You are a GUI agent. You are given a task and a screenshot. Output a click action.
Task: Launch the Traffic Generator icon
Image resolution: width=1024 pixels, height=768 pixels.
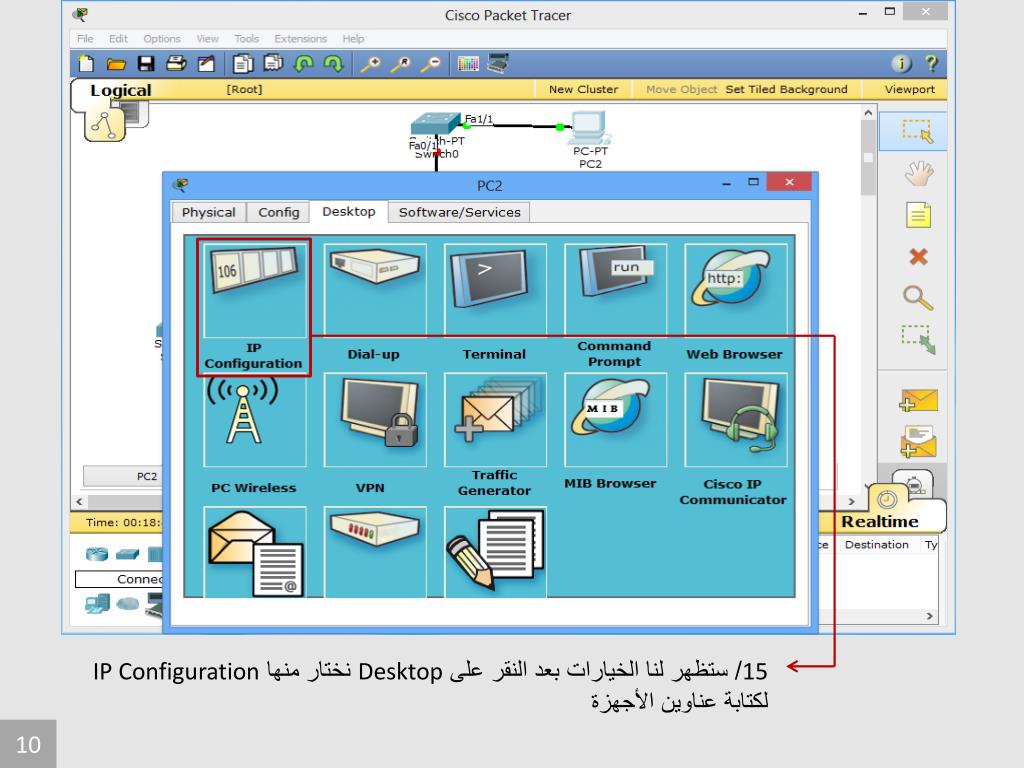click(x=495, y=420)
